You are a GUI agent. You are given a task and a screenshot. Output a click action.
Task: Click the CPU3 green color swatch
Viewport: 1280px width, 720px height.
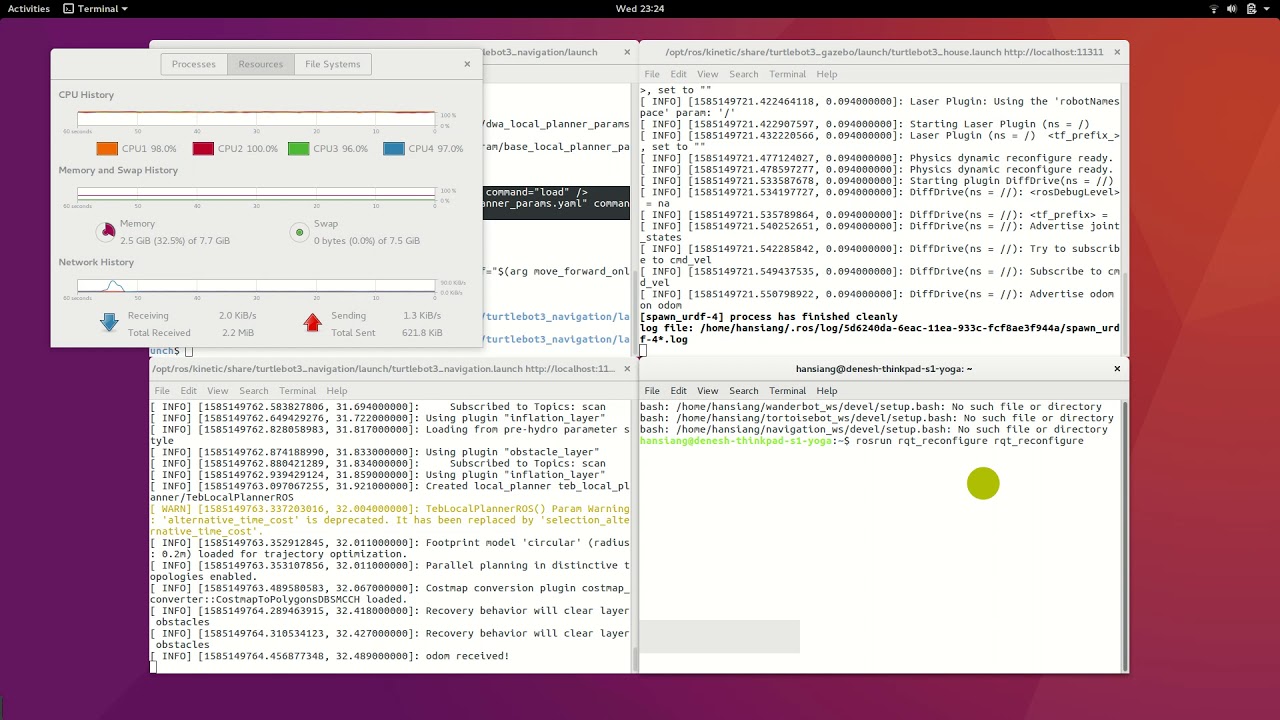298,149
